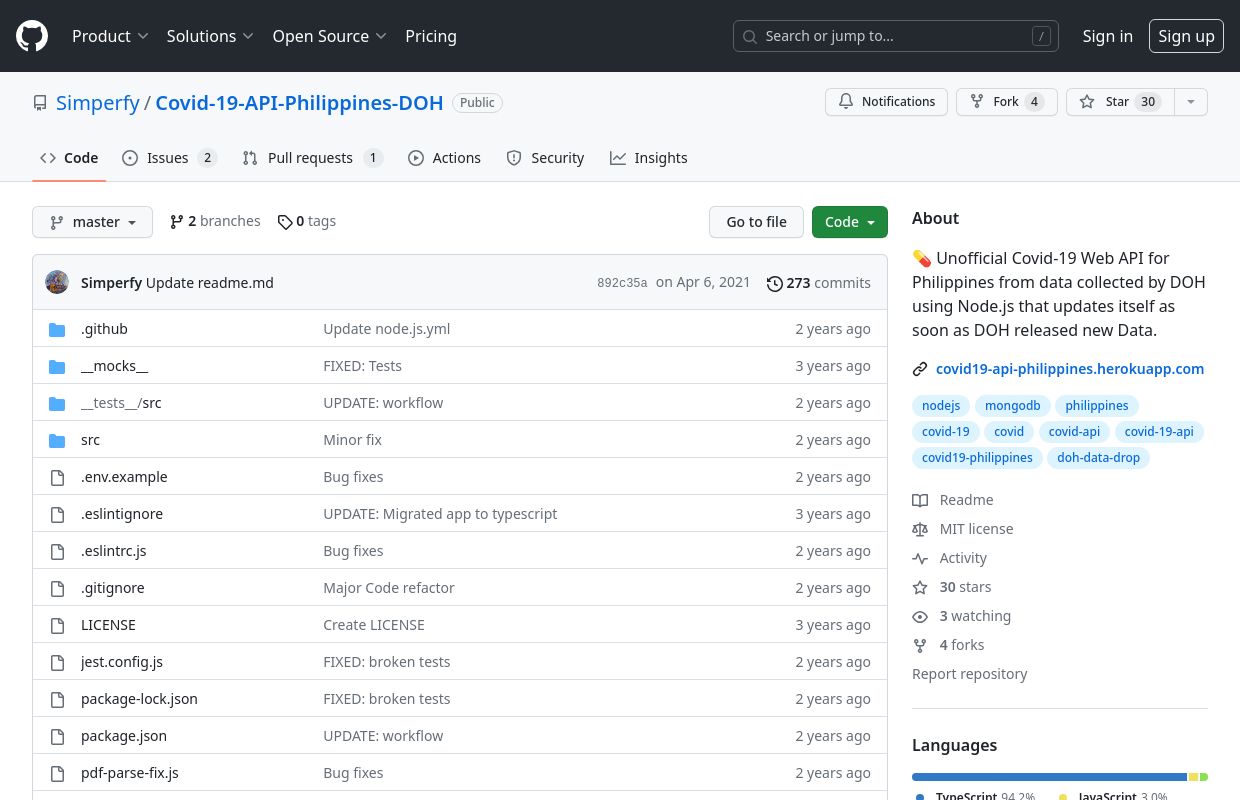Select the Code tab
This screenshot has height=800, width=1240.
69,158
